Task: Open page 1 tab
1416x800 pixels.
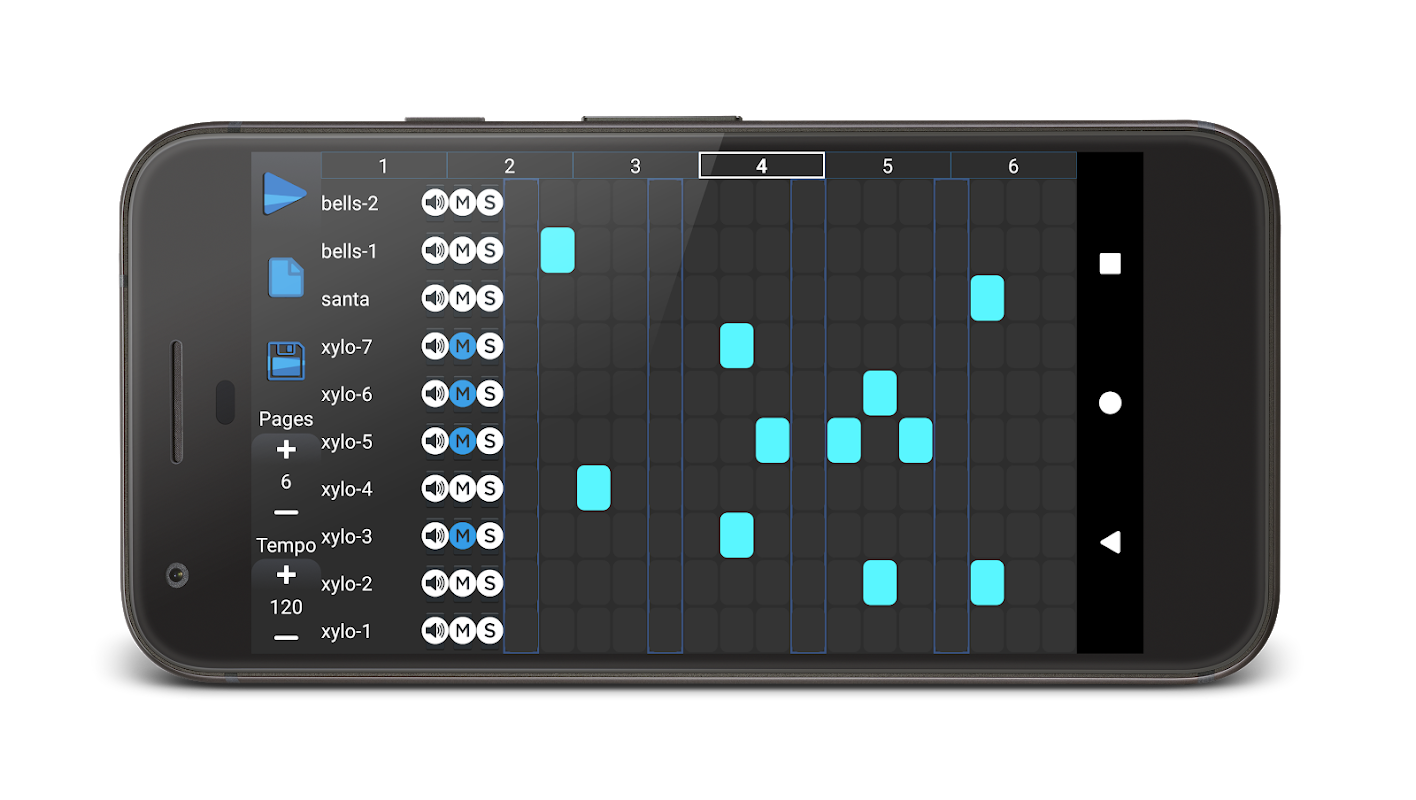Action: pyautogui.click(x=384, y=166)
